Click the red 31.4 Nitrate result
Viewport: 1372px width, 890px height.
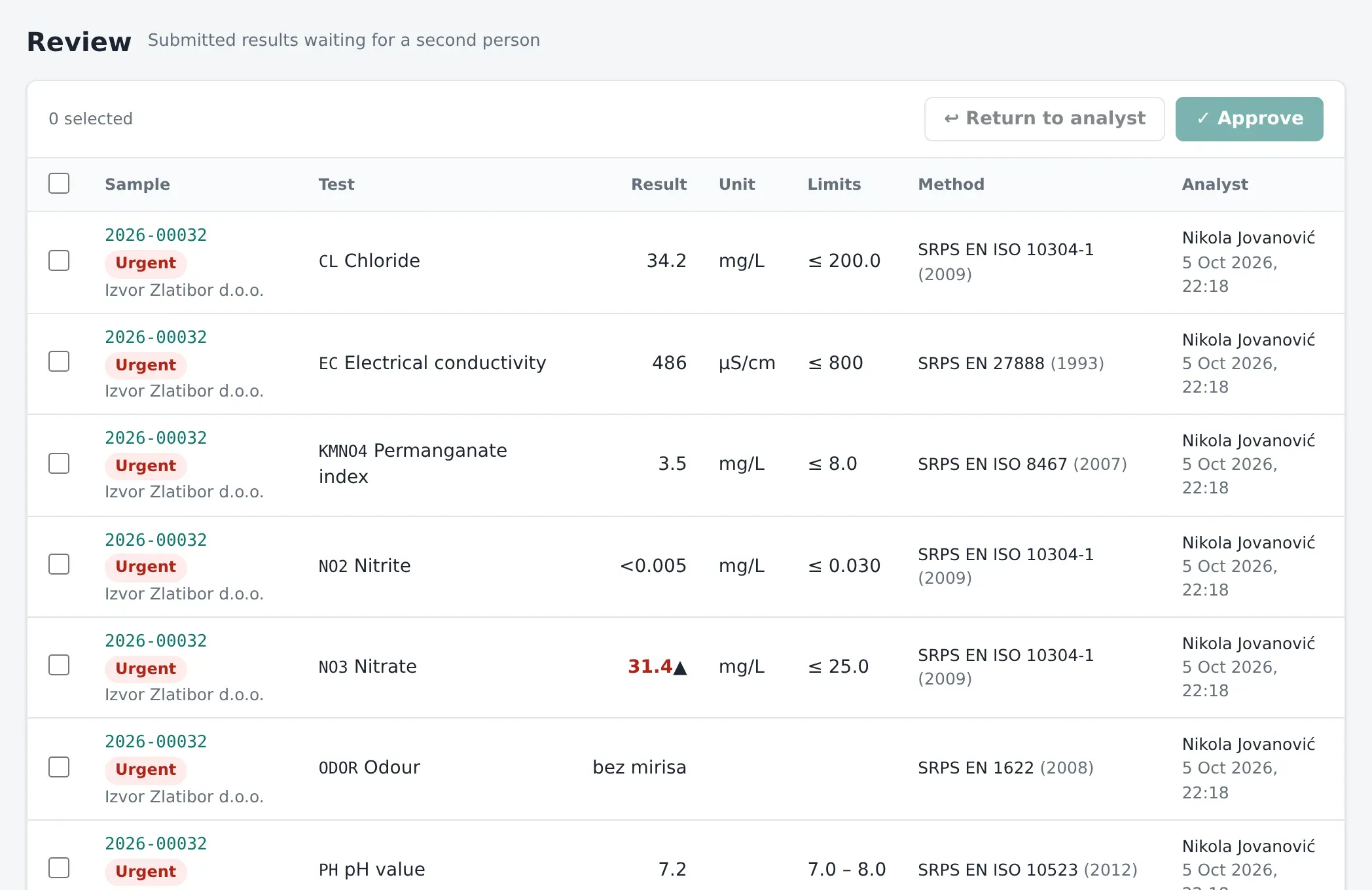coord(650,666)
